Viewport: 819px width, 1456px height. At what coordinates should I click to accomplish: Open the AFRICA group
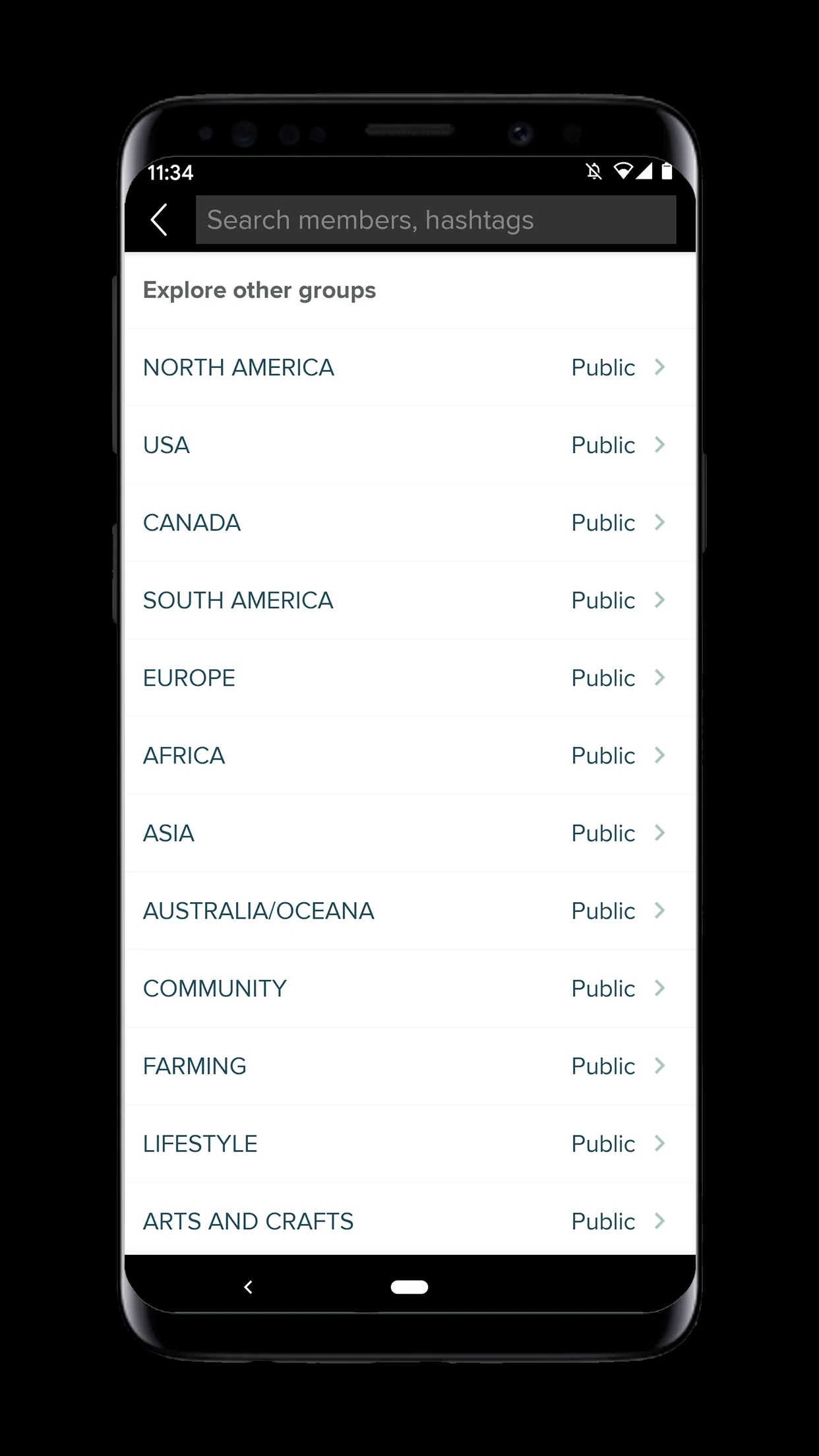pyautogui.click(x=409, y=756)
